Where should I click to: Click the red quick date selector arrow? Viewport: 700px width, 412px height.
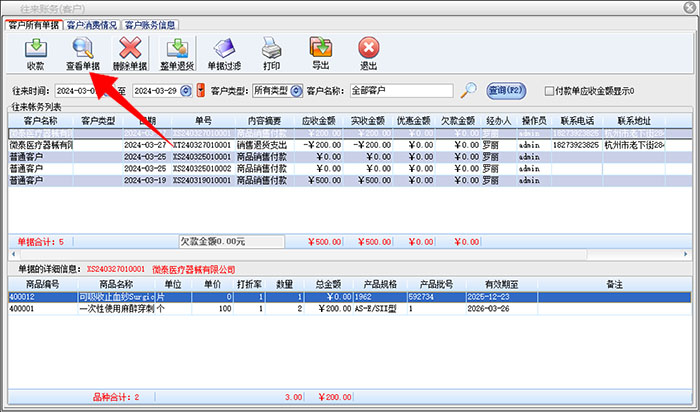[201, 91]
